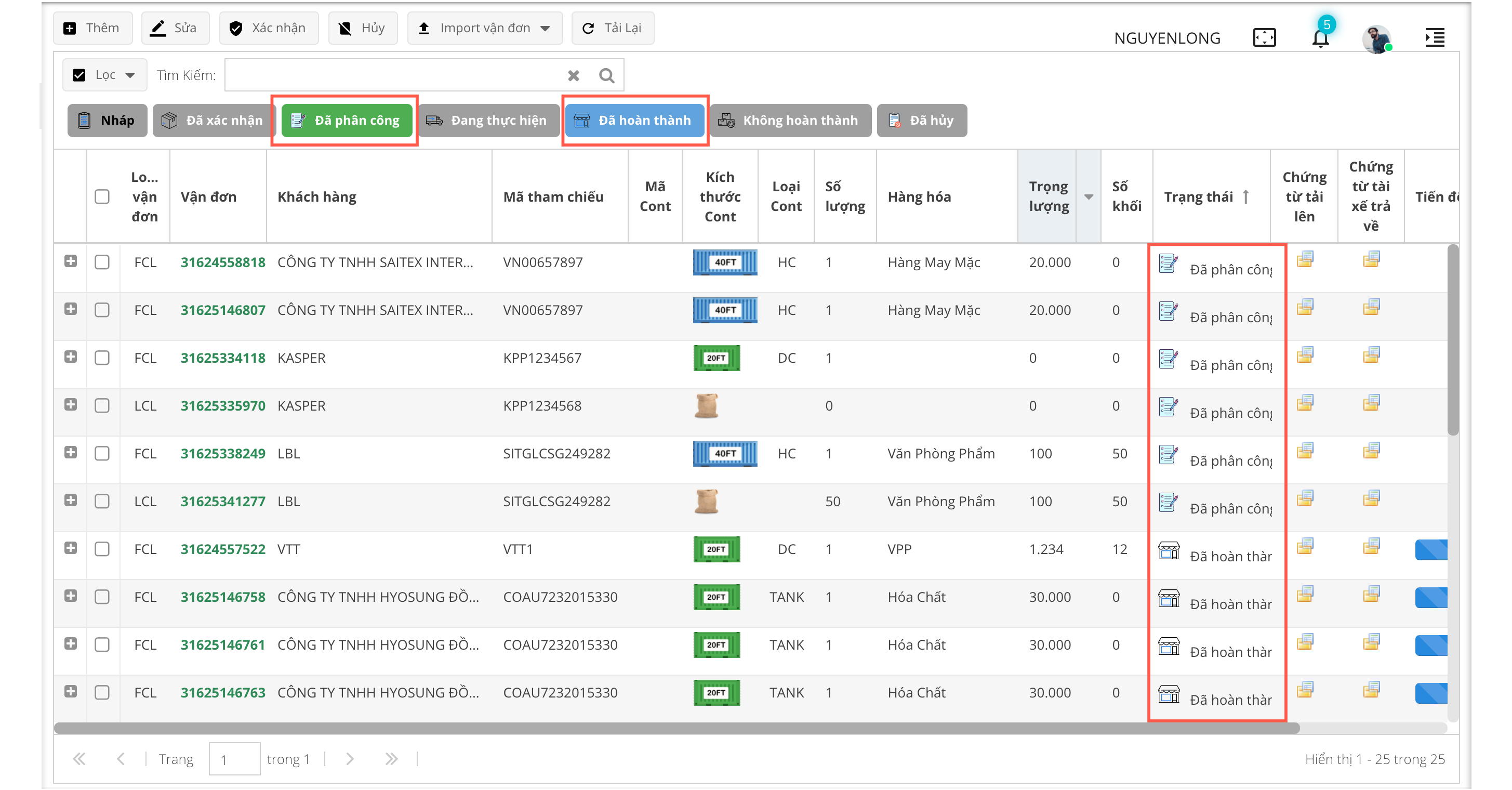The width and height of the screenshot is (1512, 790).
Task: Tick the select-all header checkbox
Action: [102, 196]
